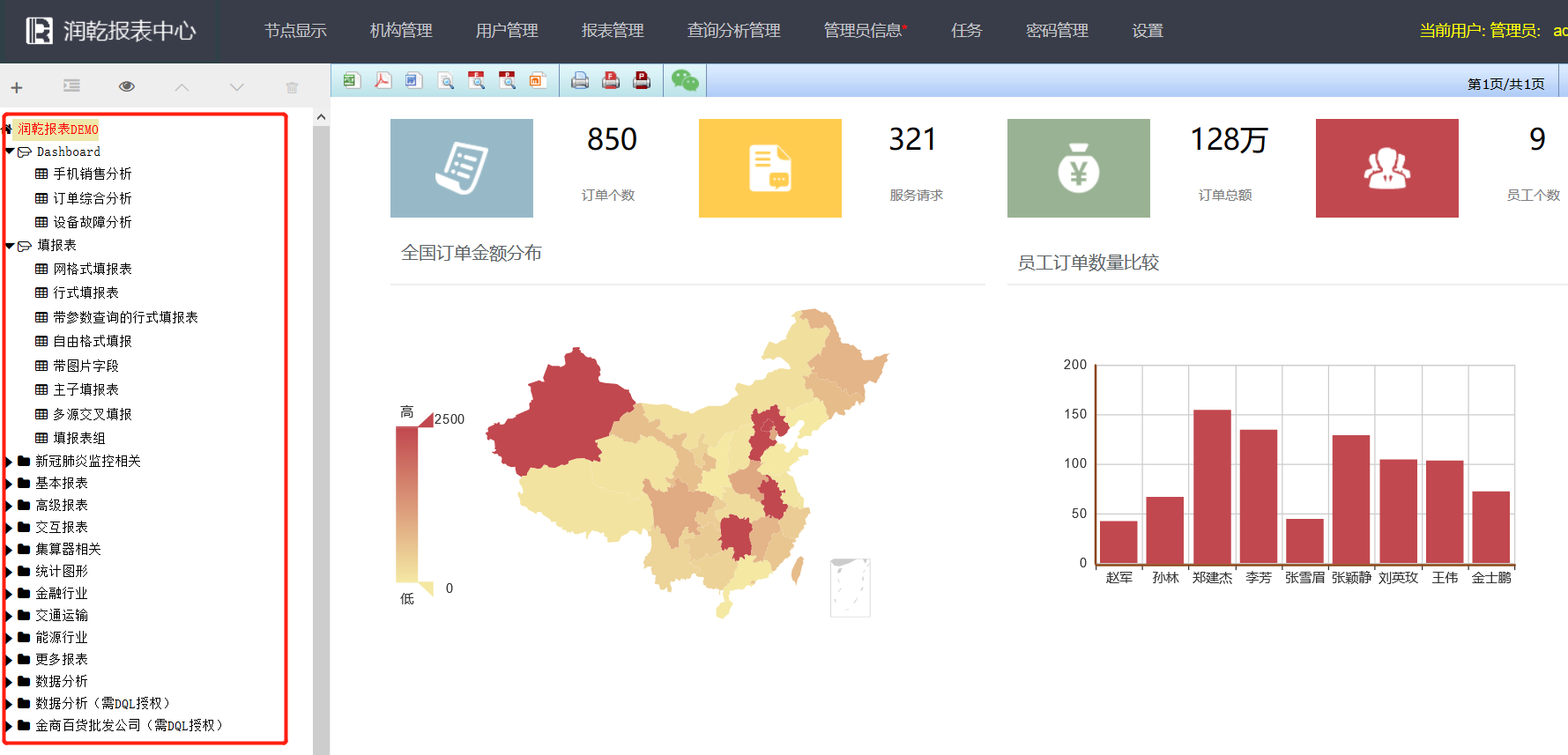
Task: Open 网格式填报表 report
Action: tap(92, 269)
